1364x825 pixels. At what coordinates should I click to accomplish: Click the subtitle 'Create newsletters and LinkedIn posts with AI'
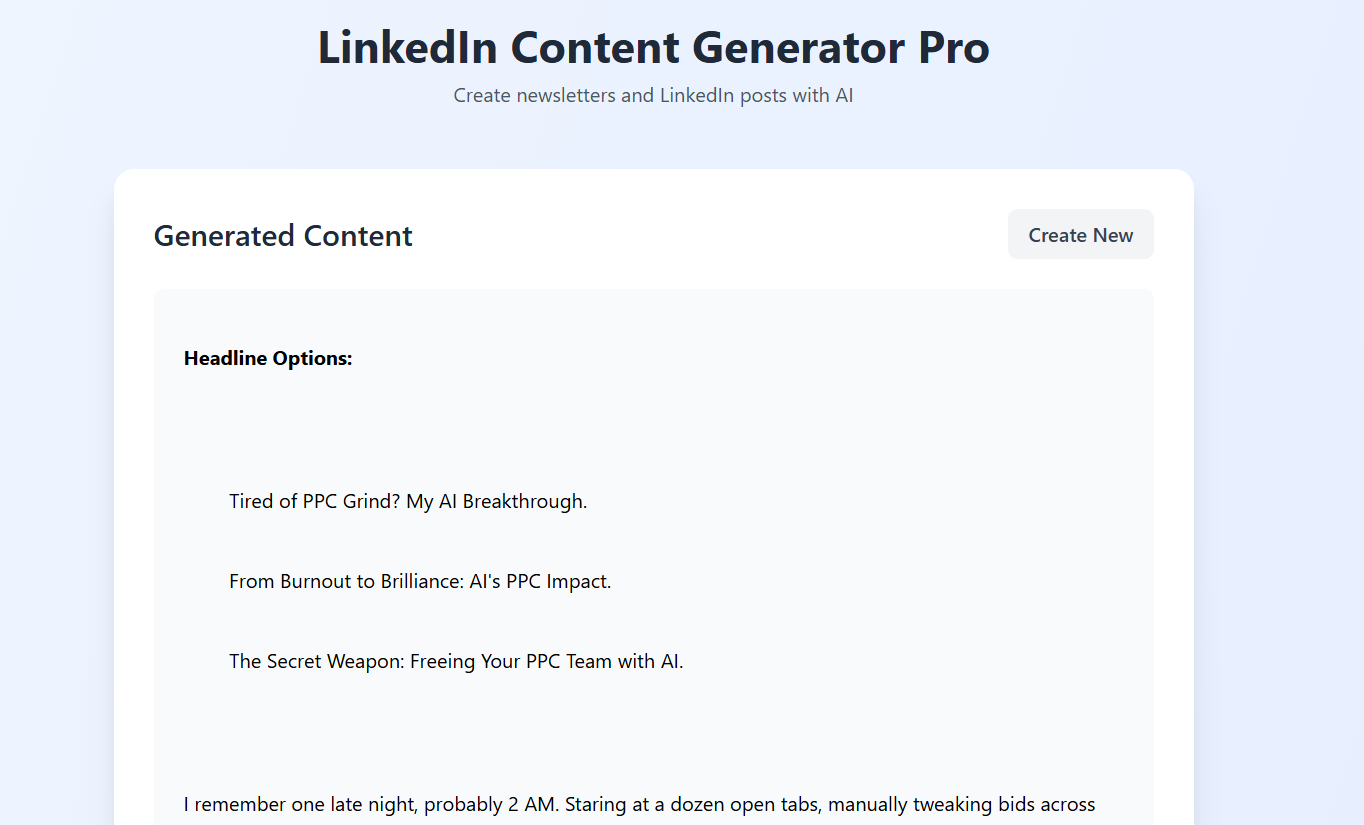click(x=653, y=95)
